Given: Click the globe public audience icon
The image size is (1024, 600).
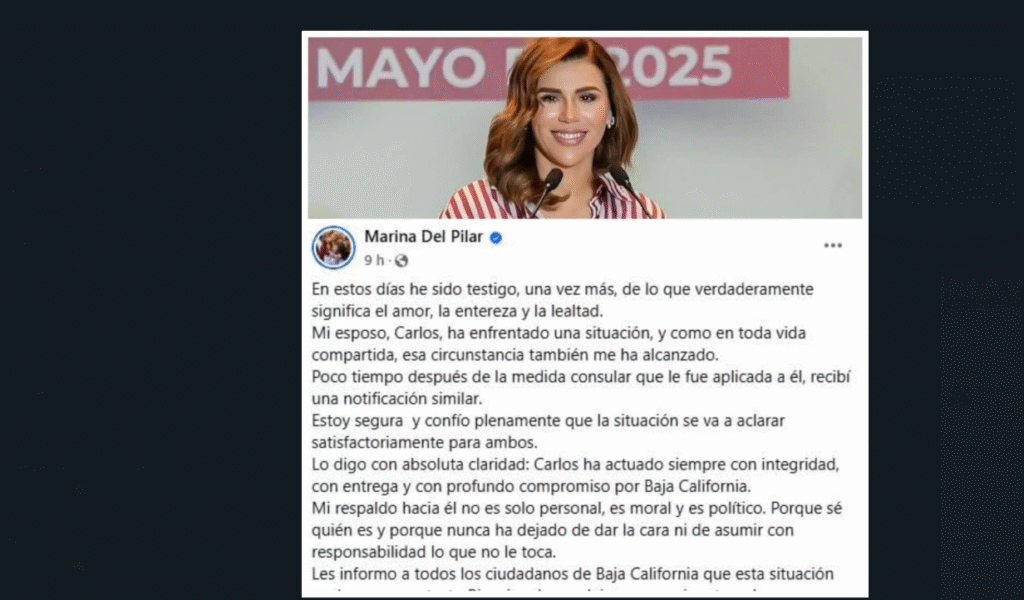Looking at the screenshot, I should tap(401, 261).
